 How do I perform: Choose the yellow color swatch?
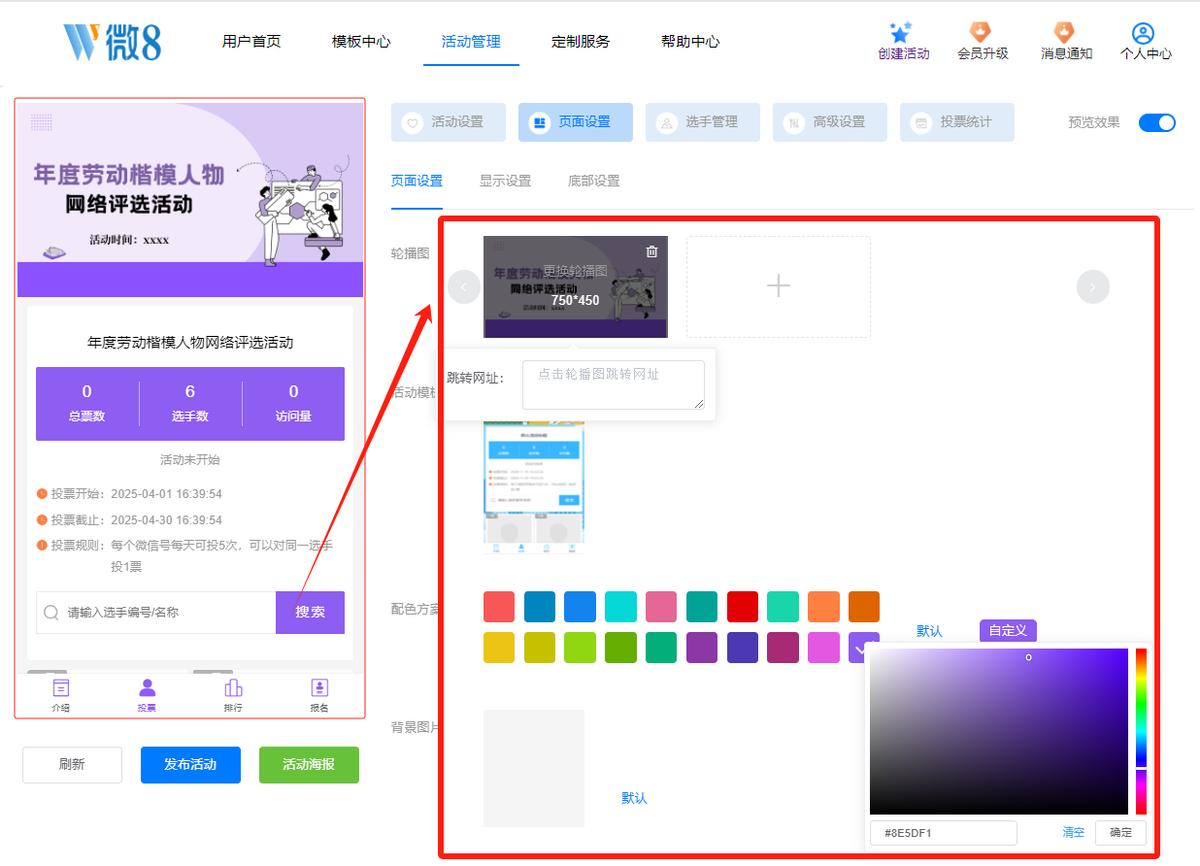(499, 647)
